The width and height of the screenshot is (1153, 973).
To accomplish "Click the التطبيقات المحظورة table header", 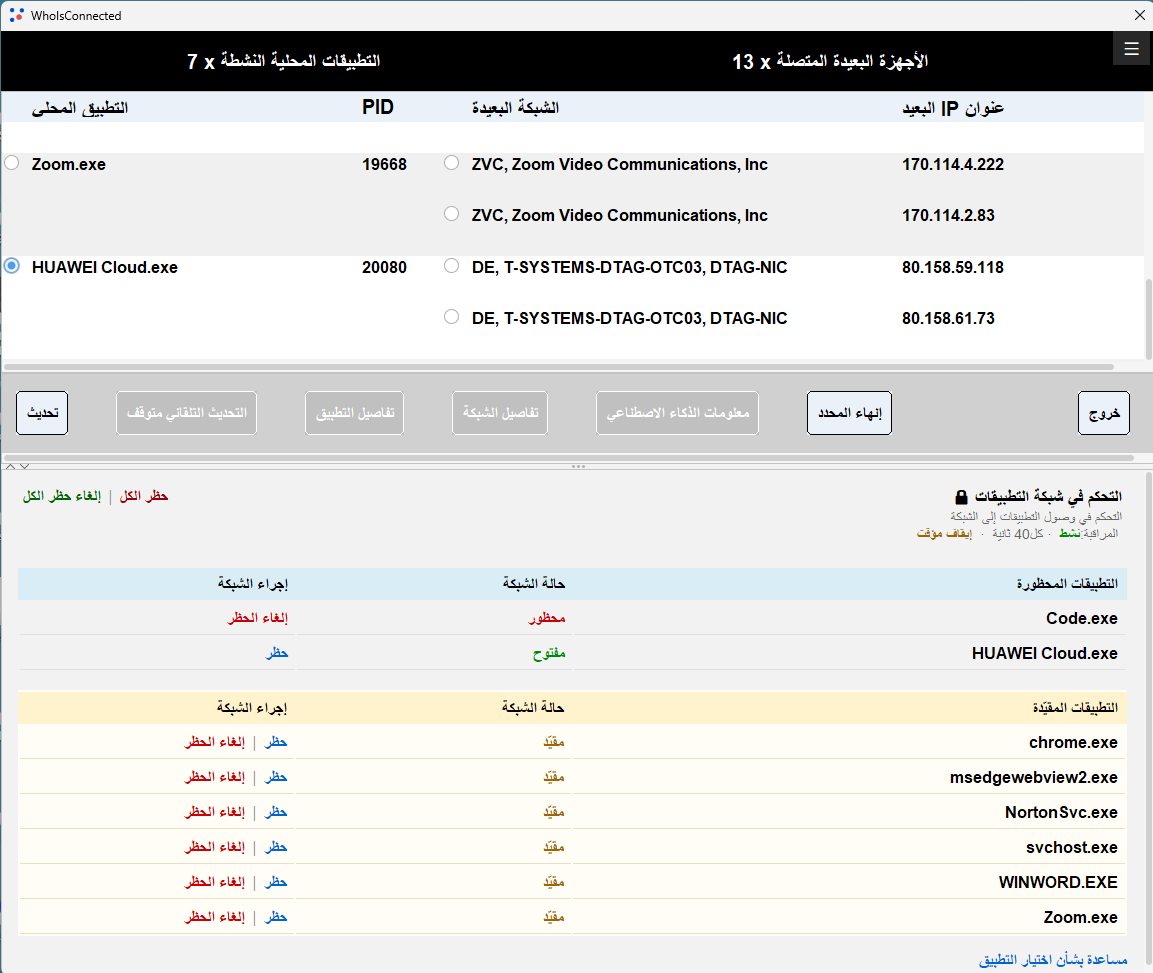I will (x=1067, y=583).
